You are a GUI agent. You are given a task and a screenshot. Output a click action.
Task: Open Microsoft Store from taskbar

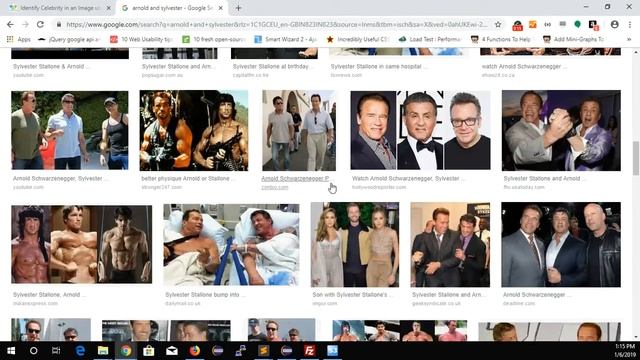149,351
